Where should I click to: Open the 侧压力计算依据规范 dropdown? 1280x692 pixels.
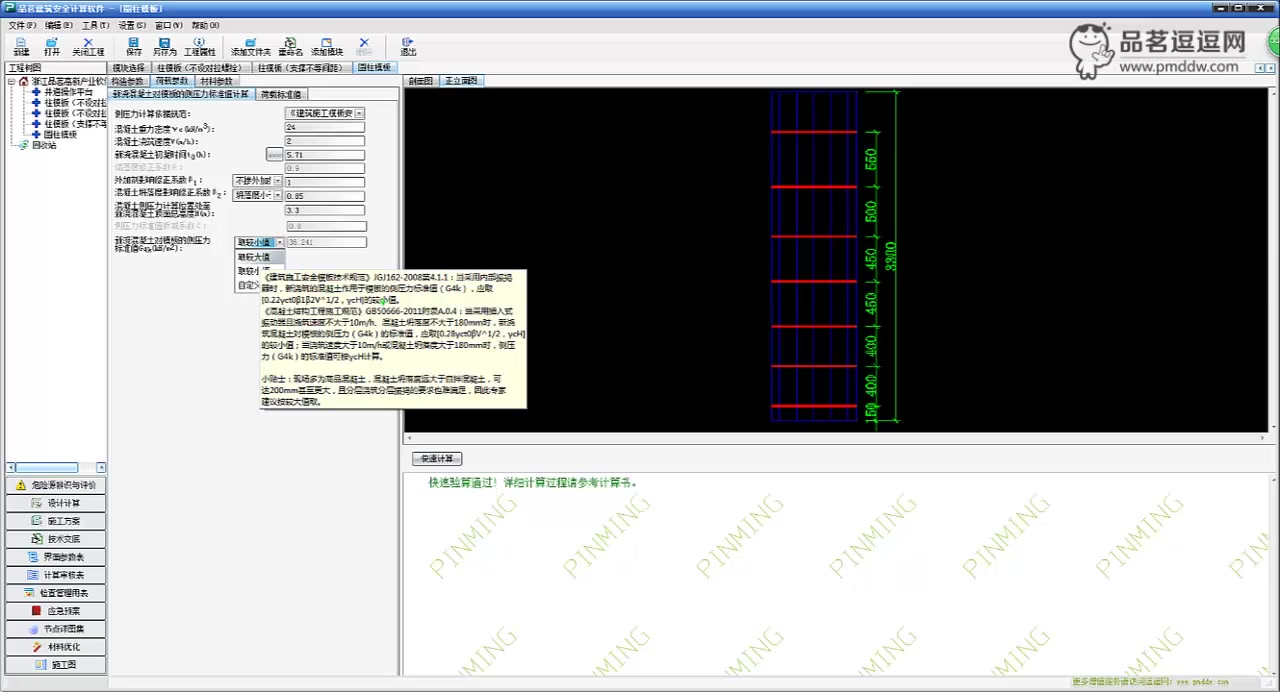(x=359, y=114)
